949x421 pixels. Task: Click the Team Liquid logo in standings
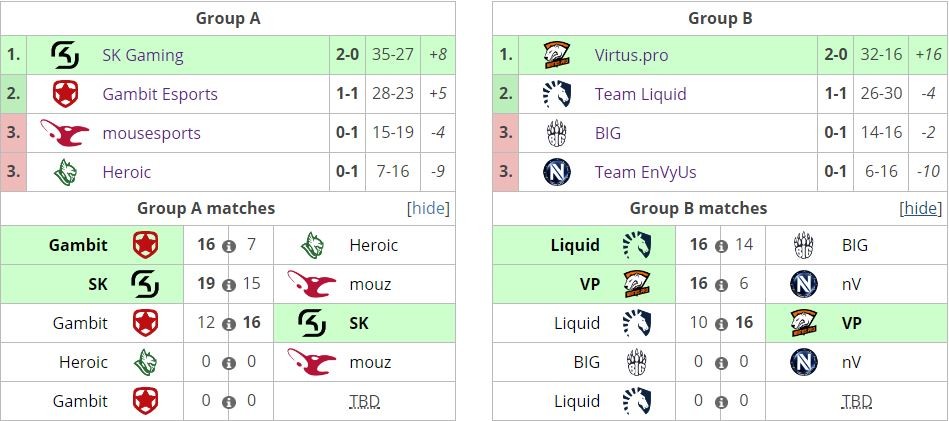(x=557, y=94)
